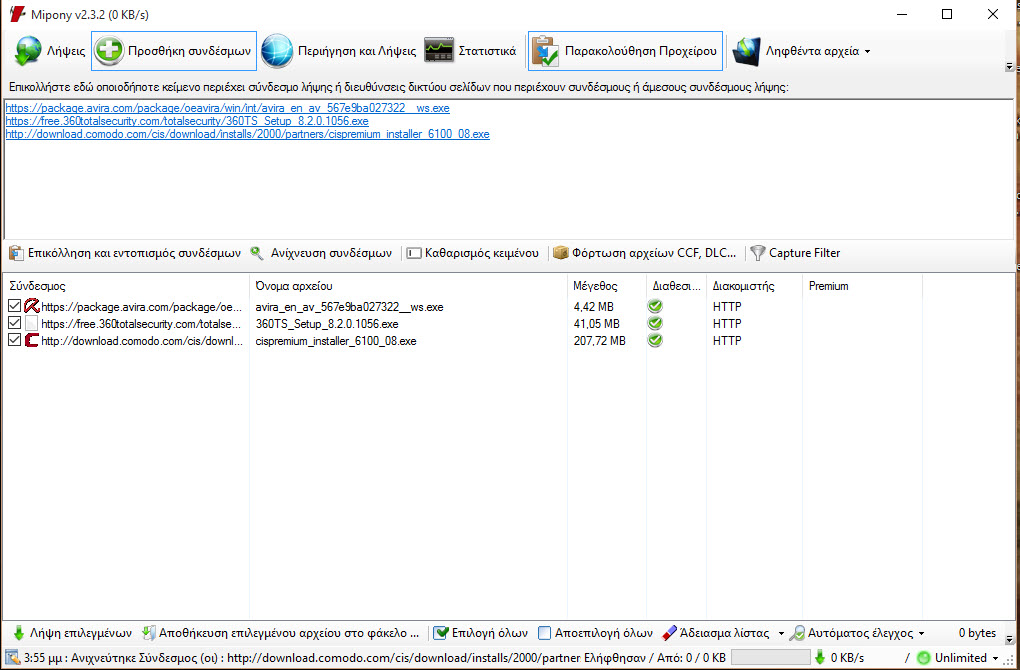
Task: Open the Ληφθέντα αρχεία folder icon
Action: [746, 51]
